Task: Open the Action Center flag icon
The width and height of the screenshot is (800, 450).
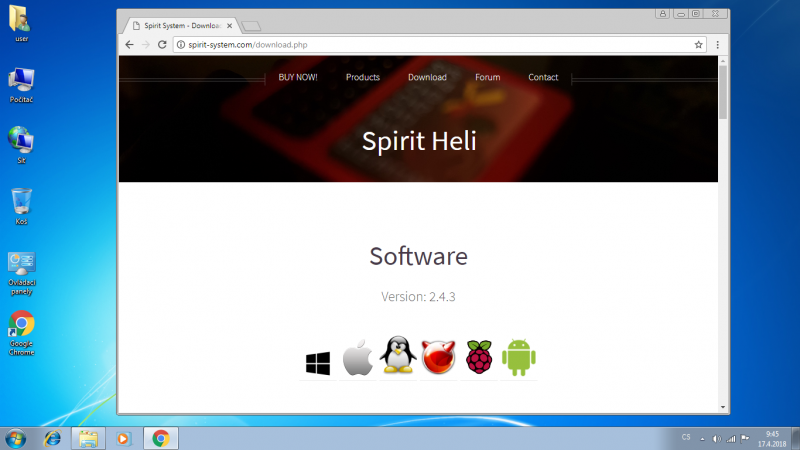Action: click(x=745, y=438)
